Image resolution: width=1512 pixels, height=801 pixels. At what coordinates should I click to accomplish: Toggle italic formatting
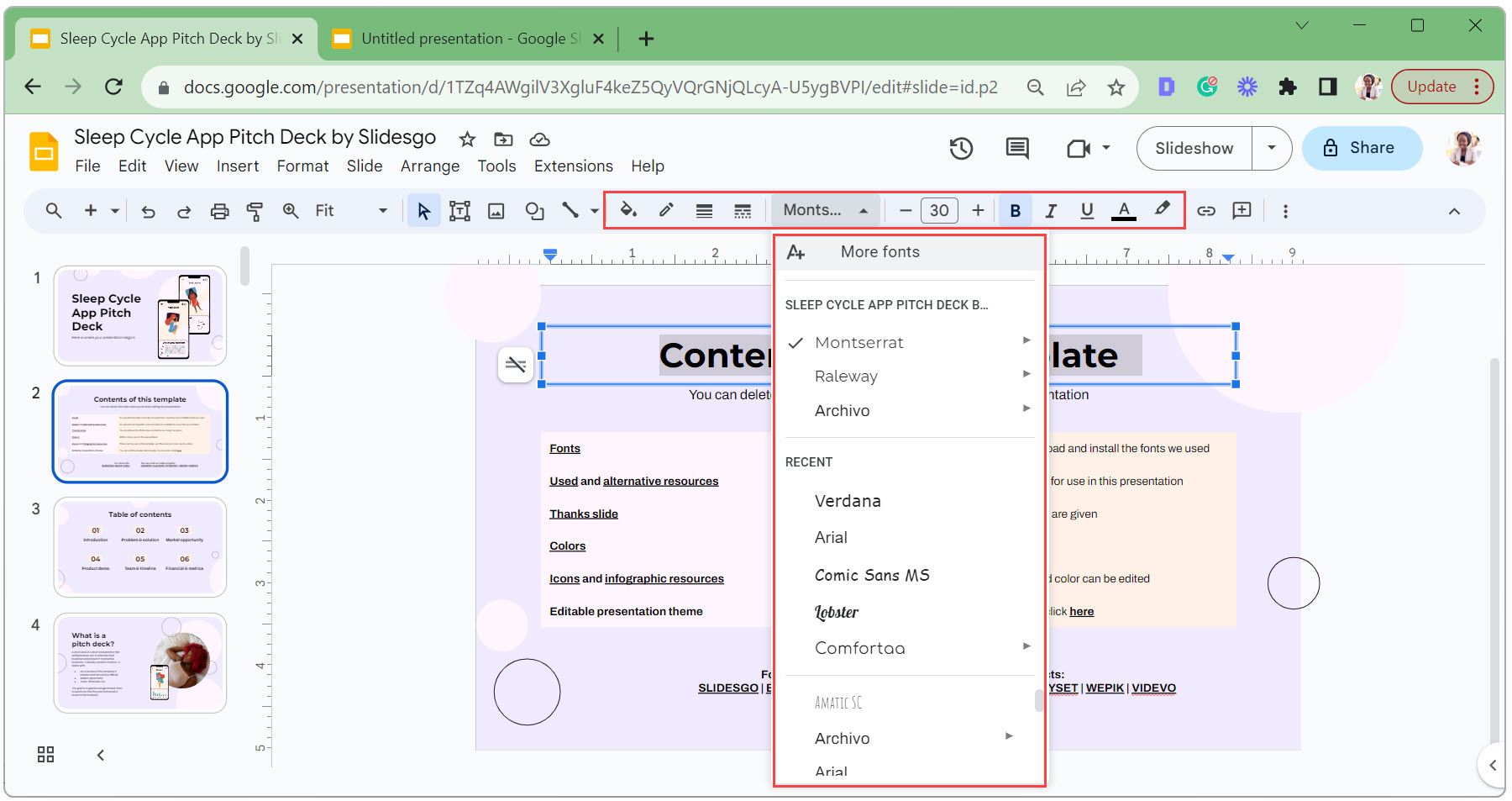pyautogui.click(x=1050, y=211)
